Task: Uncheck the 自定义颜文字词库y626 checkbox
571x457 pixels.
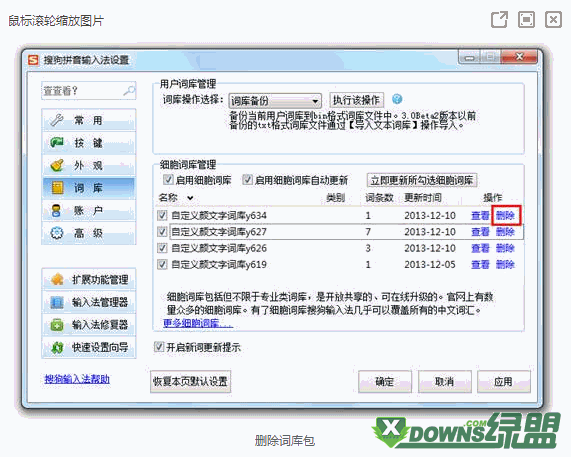Action: tap(162, 248)
